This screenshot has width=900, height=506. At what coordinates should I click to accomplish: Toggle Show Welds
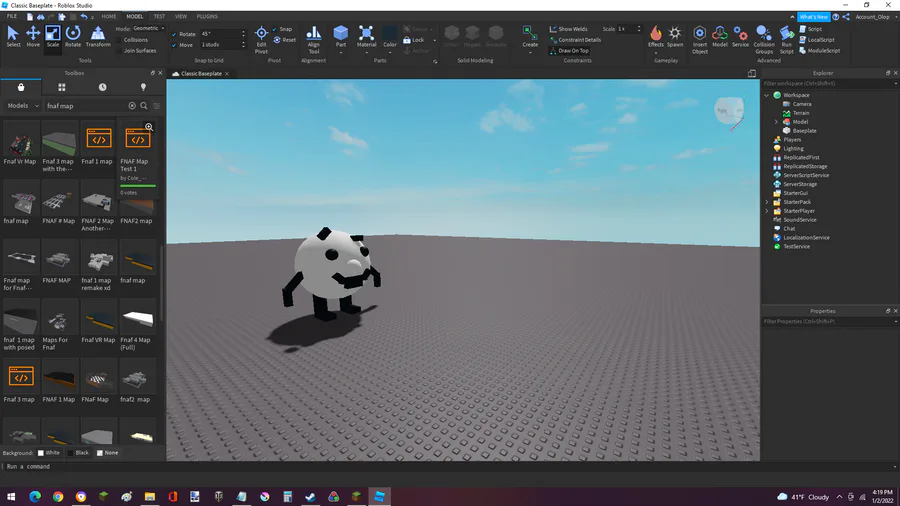pyautogui.click(x=568, y=29)
